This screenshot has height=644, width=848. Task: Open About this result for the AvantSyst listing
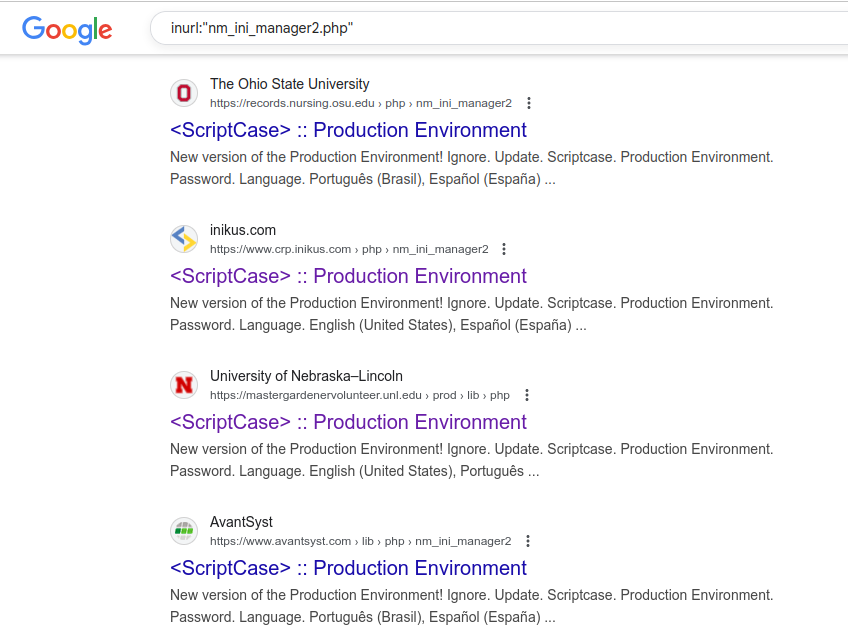pos(527,541)
